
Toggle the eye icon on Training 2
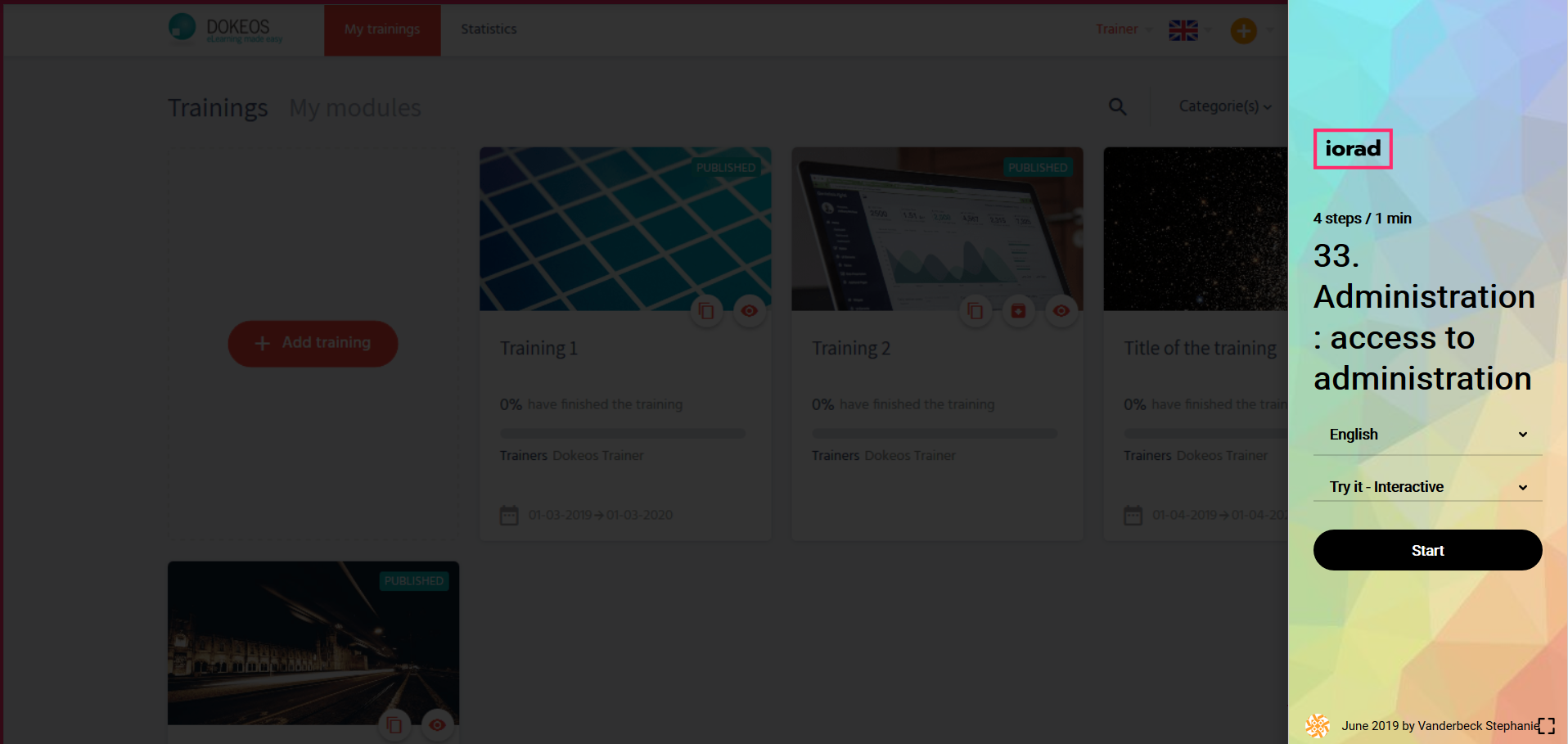[1061, 311]
